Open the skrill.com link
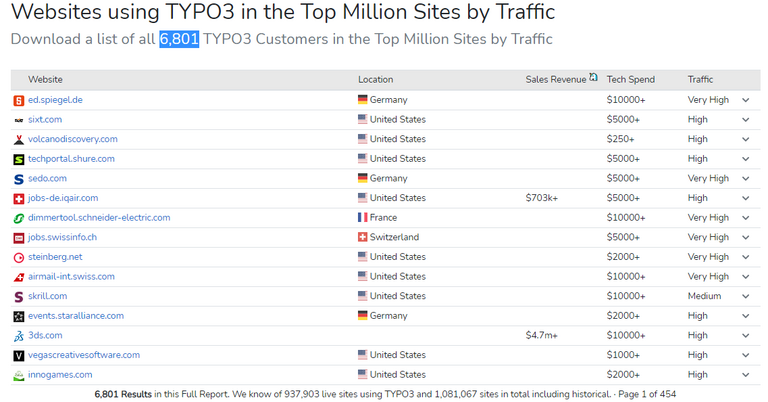 (x=48, y=296)
